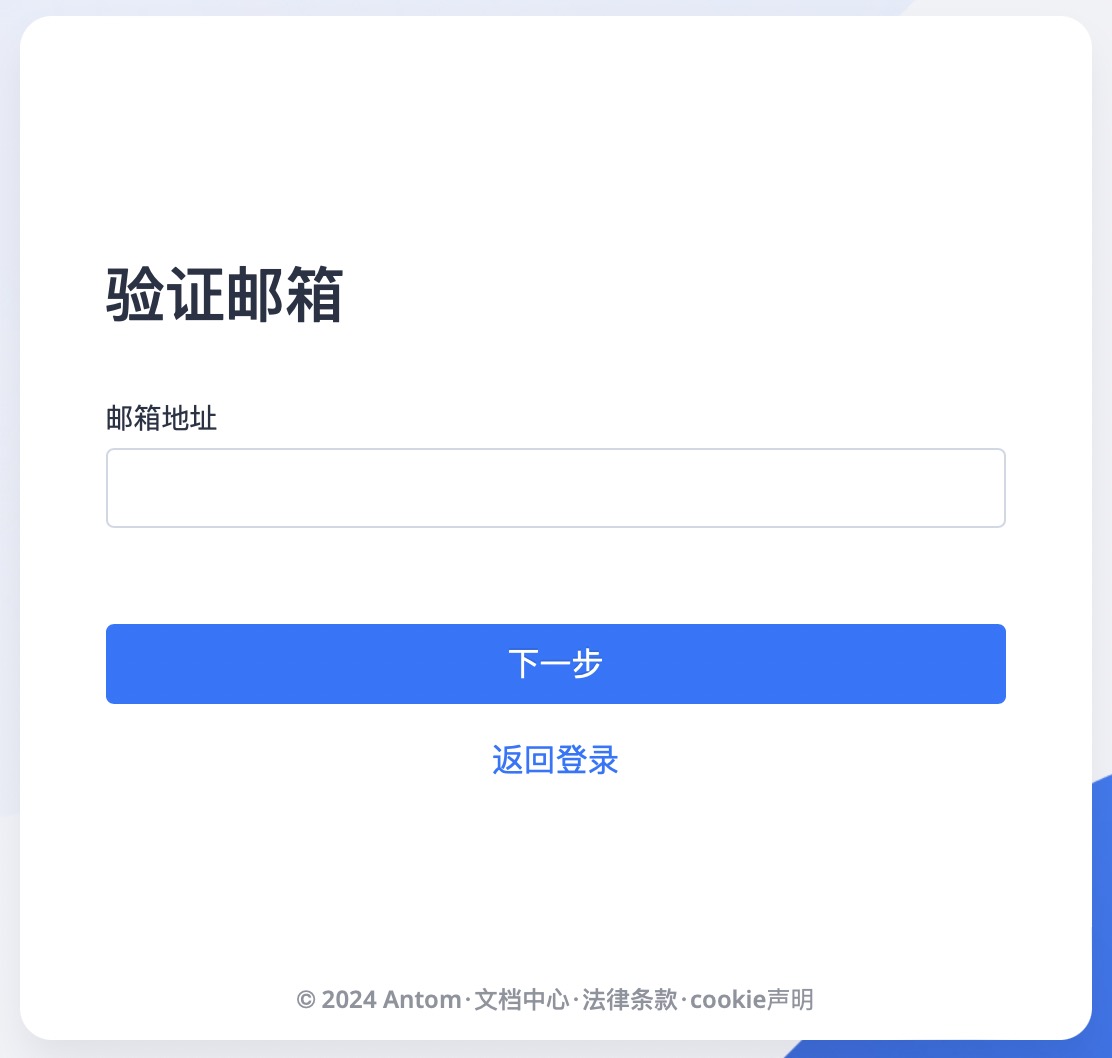This screenshot has height=1058, width=1112.
Task: Click the 验证邮箱 page heading
Action: click(224, 294)
